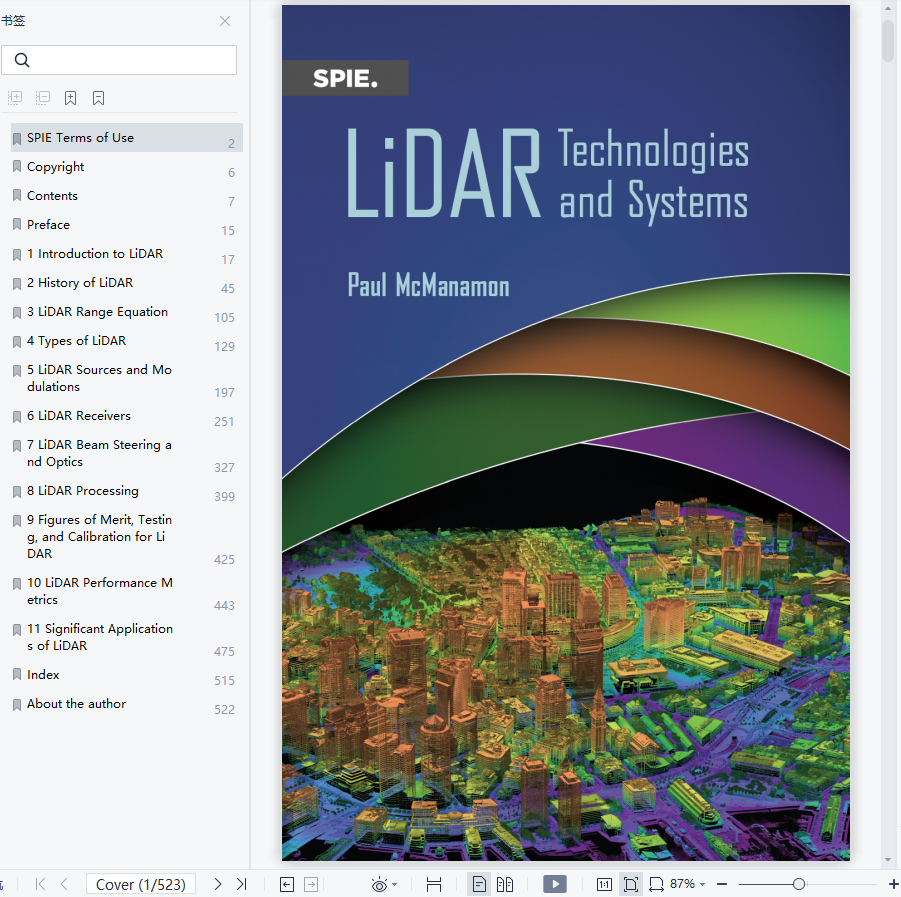Delete the selected bookmark
The height and width of the screenshot is (897, 901).
point(98,98)
